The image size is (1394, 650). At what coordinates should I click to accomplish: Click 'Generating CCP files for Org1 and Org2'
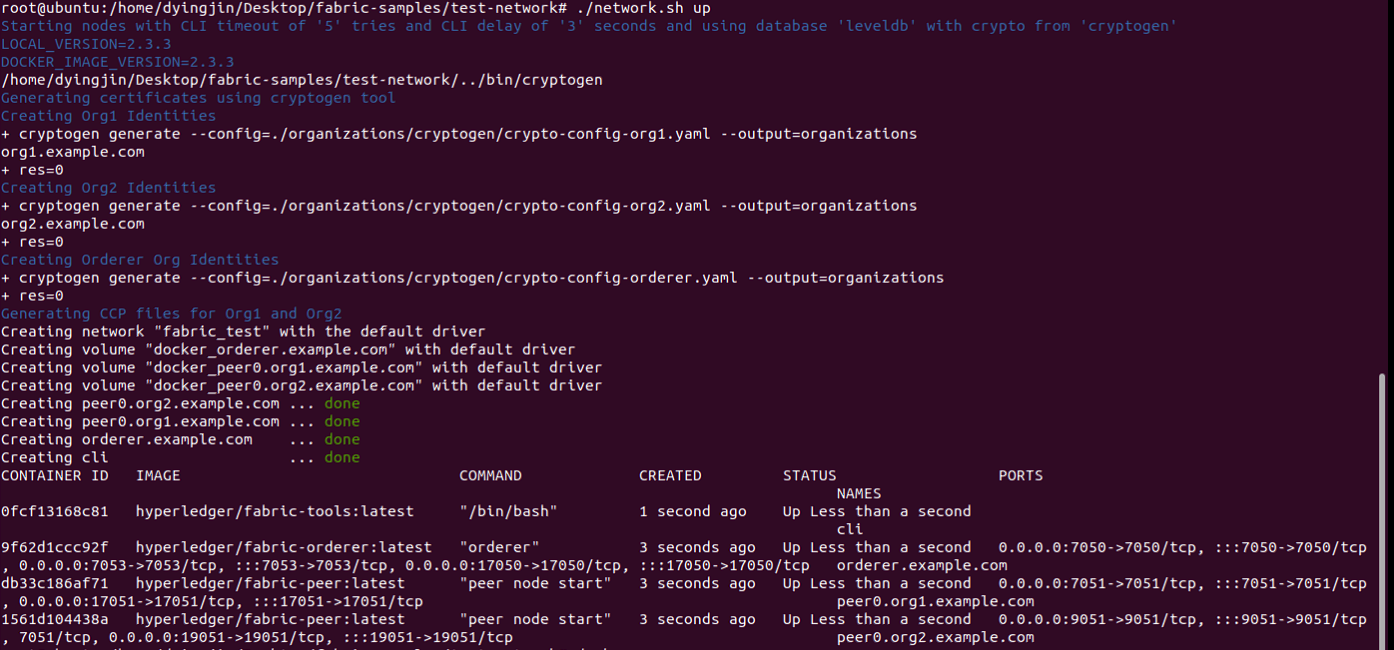click(171, 314)
